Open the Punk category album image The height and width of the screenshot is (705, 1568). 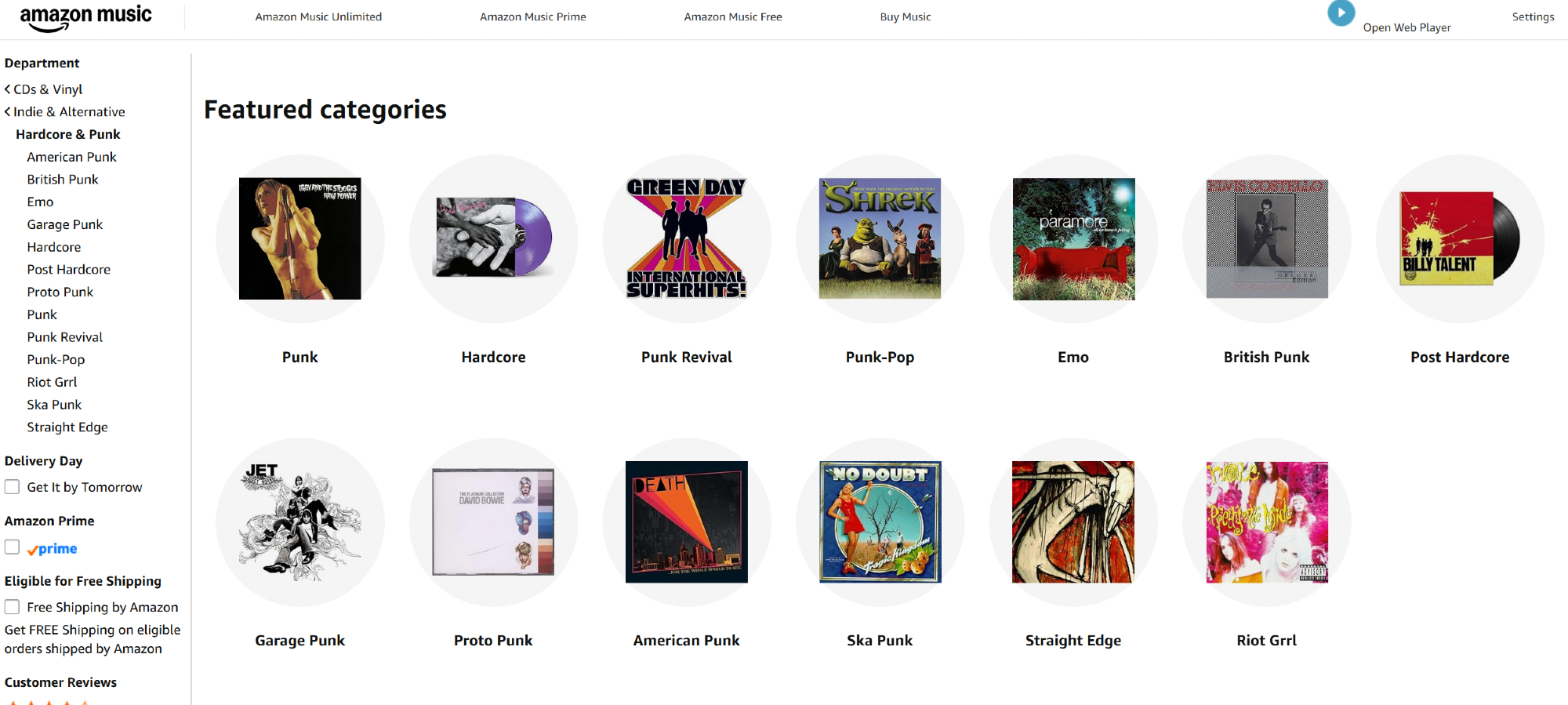(300, 238)
